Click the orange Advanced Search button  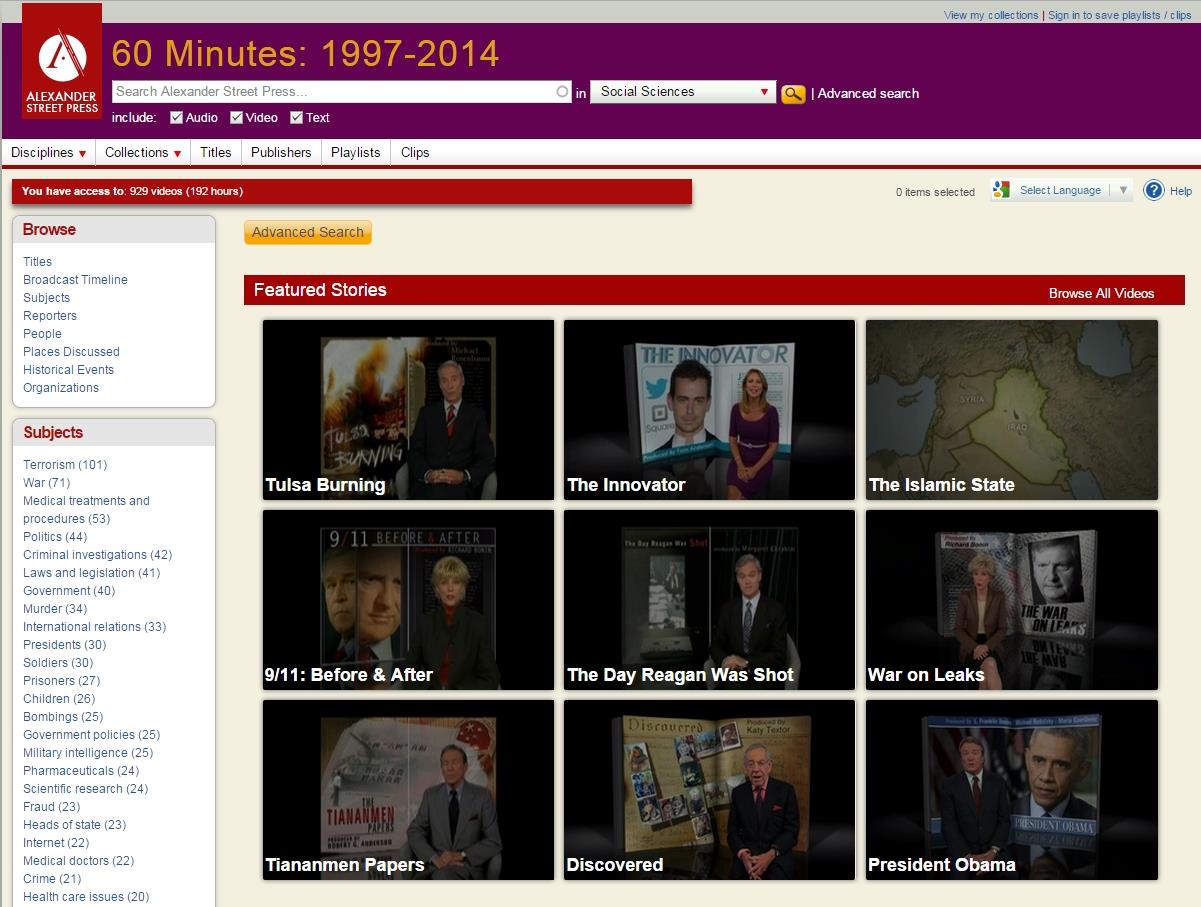(x=308, y=232)
